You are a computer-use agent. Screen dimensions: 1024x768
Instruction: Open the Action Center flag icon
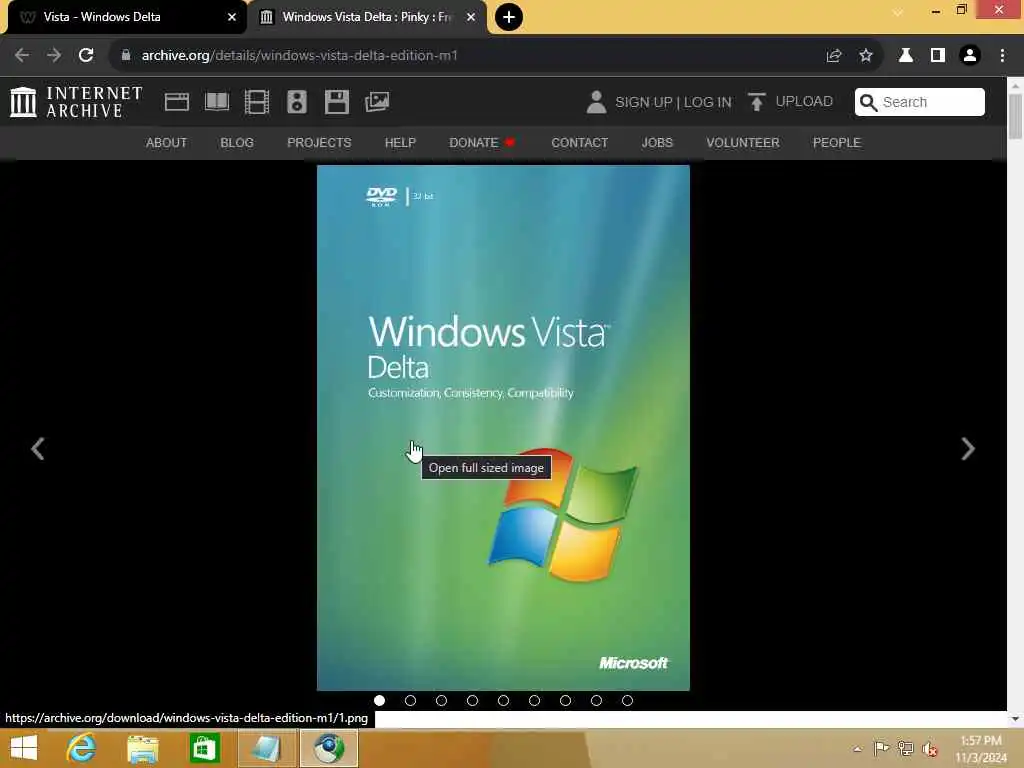tap(881, 748)
